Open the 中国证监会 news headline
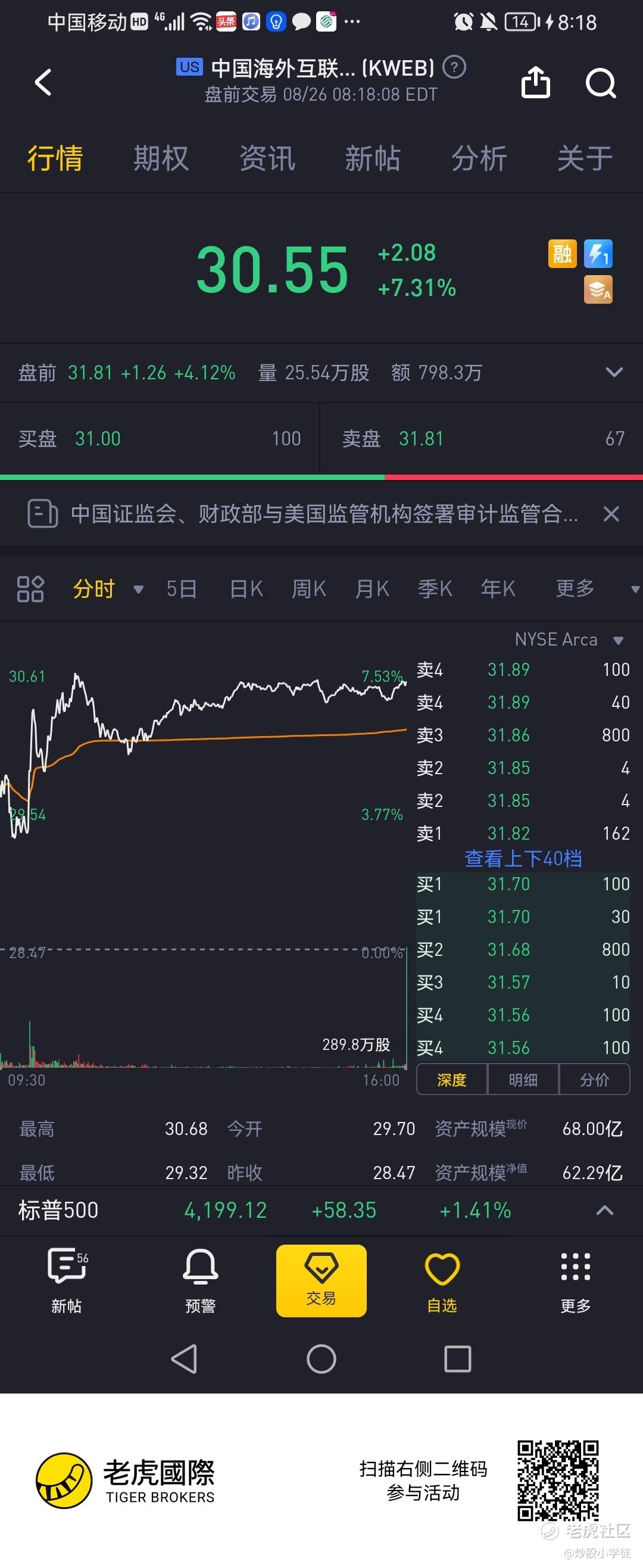This screenshot has height=1568, width=643. click(324, 514)
